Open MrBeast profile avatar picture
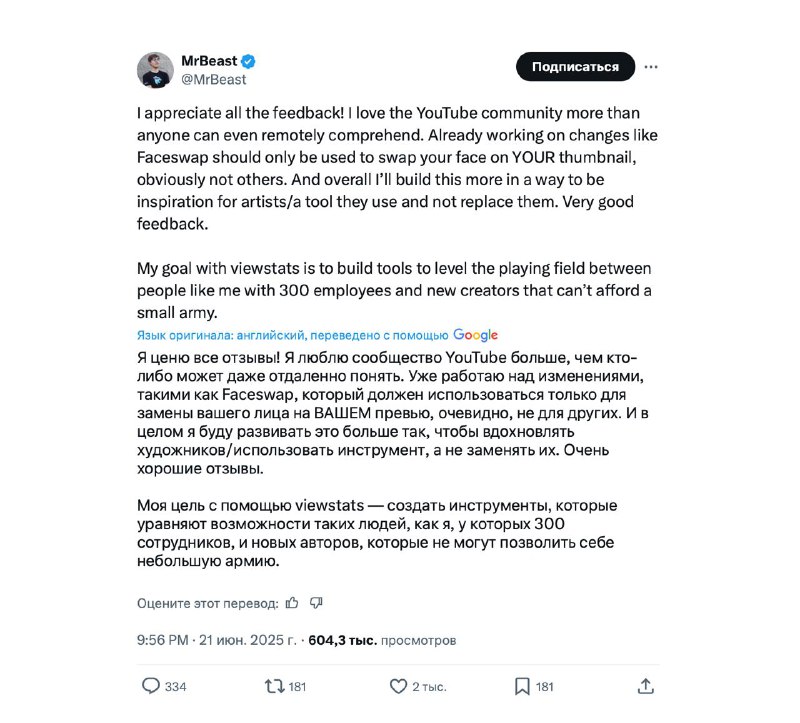Viewport: 800px width, 723px height. [x=156, y=70]
